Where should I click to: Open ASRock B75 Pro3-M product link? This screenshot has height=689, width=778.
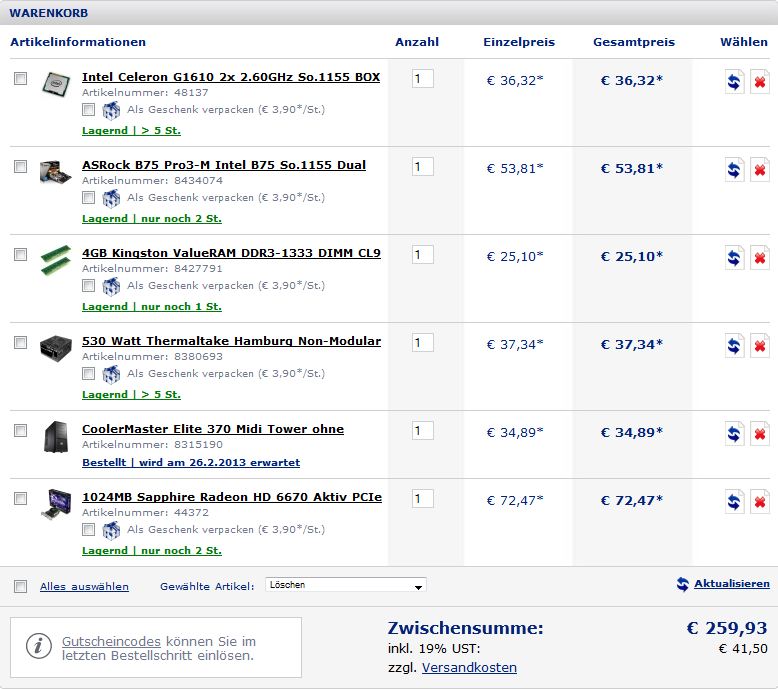point(224,165)
